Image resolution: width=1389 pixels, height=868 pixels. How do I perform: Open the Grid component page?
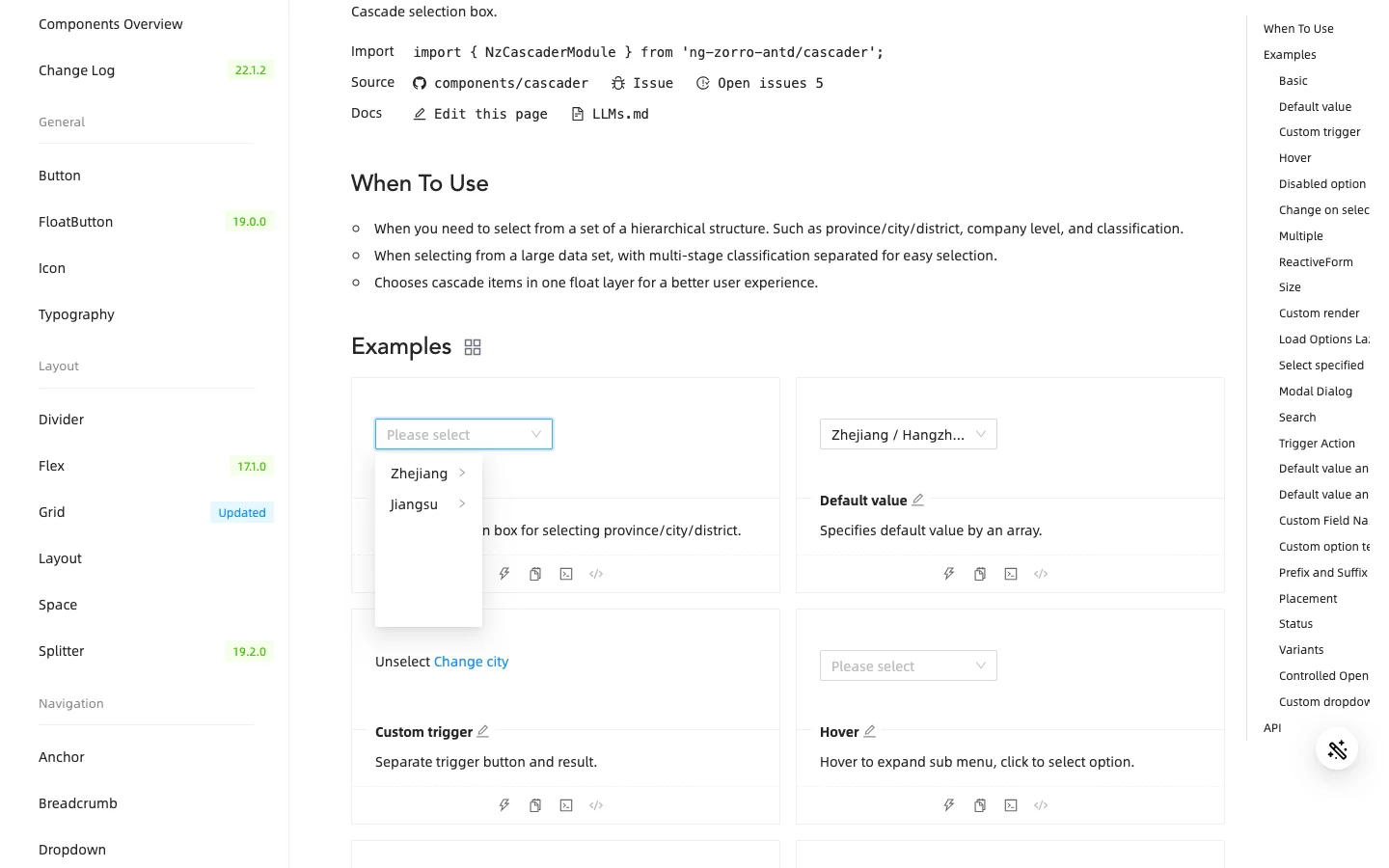pos(52,512)
